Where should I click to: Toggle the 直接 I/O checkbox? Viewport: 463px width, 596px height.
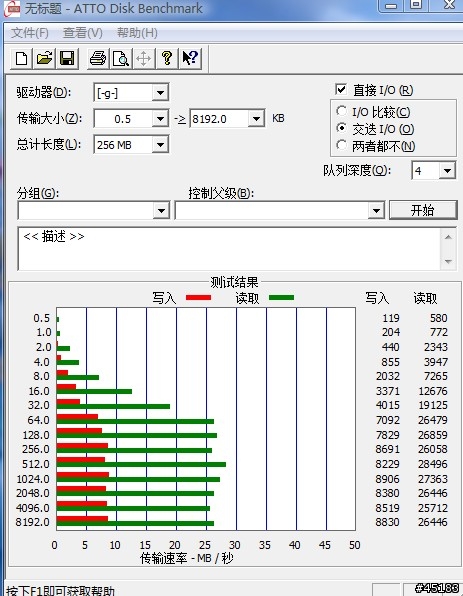[341, 90]
